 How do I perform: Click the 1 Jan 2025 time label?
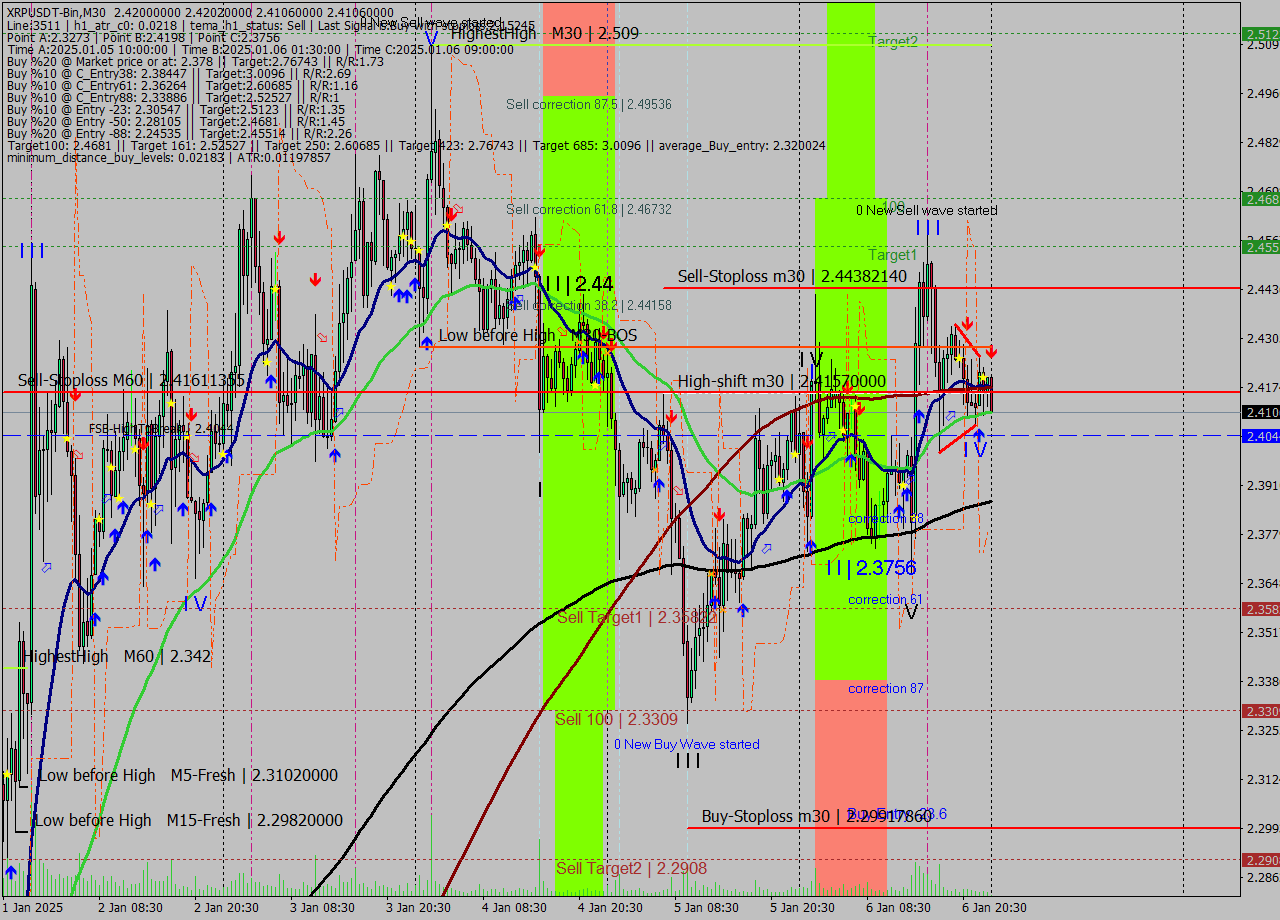32,907
